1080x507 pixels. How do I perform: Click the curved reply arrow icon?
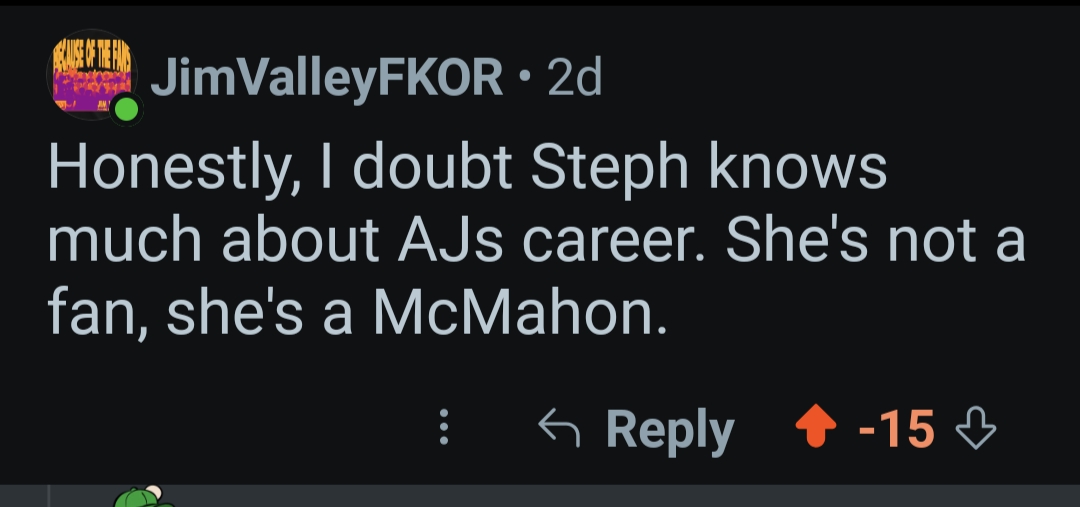558,430
